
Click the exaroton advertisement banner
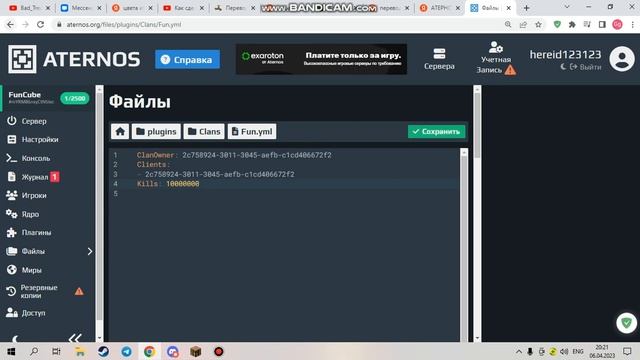pos(321,59)
